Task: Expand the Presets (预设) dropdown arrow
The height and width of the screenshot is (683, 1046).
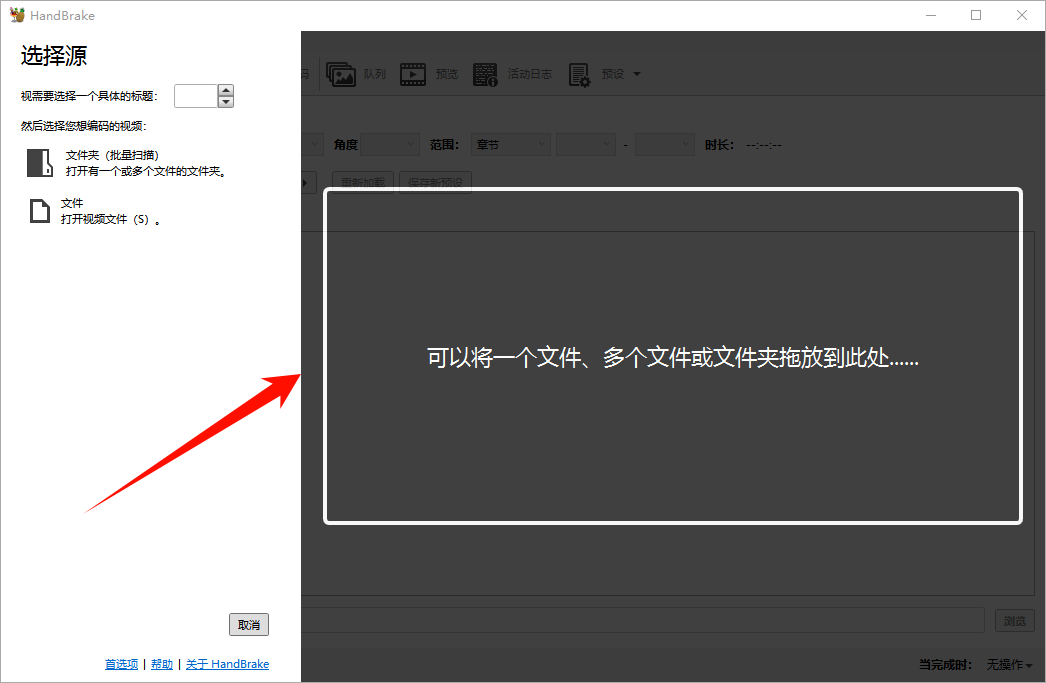Action: click(636, 74)
